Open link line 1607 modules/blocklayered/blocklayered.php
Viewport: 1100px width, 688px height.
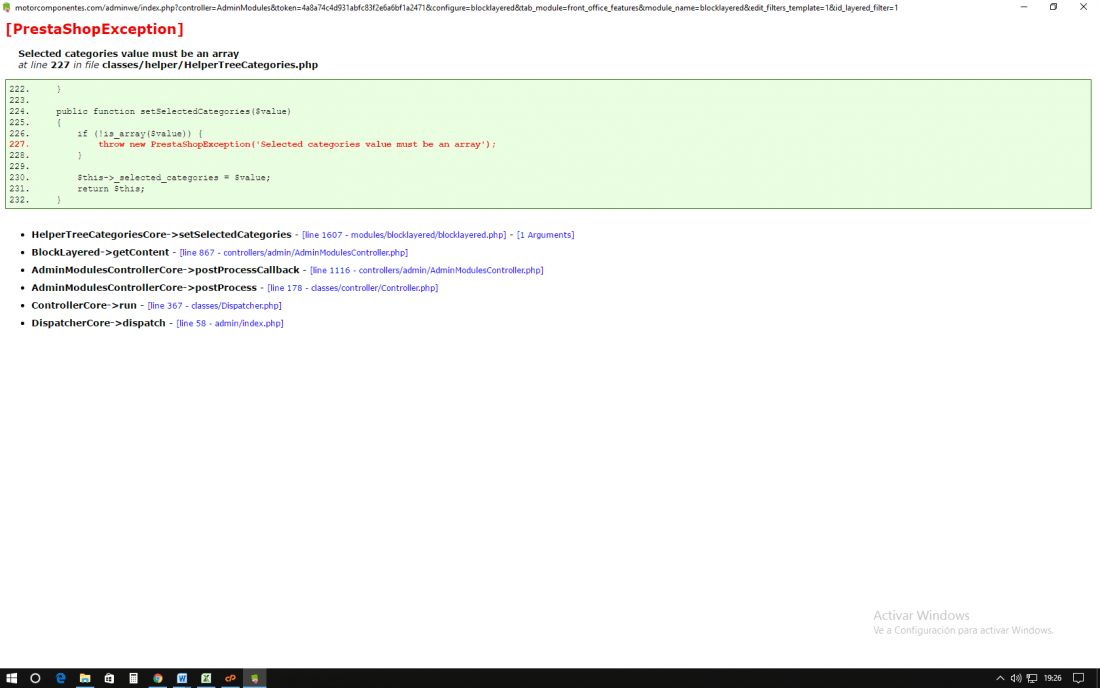[x=404, y=235]
